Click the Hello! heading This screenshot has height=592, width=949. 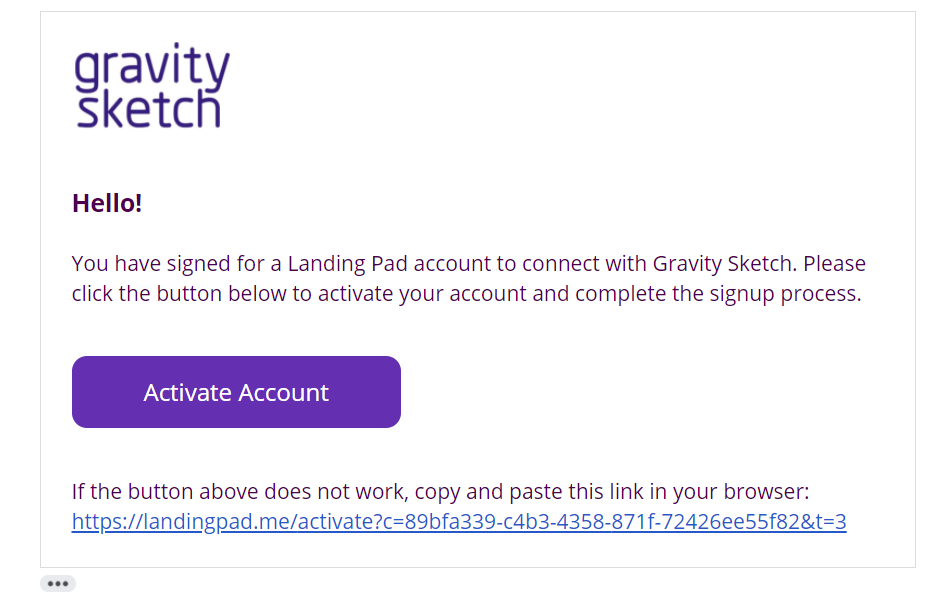(x=107, y=203)
